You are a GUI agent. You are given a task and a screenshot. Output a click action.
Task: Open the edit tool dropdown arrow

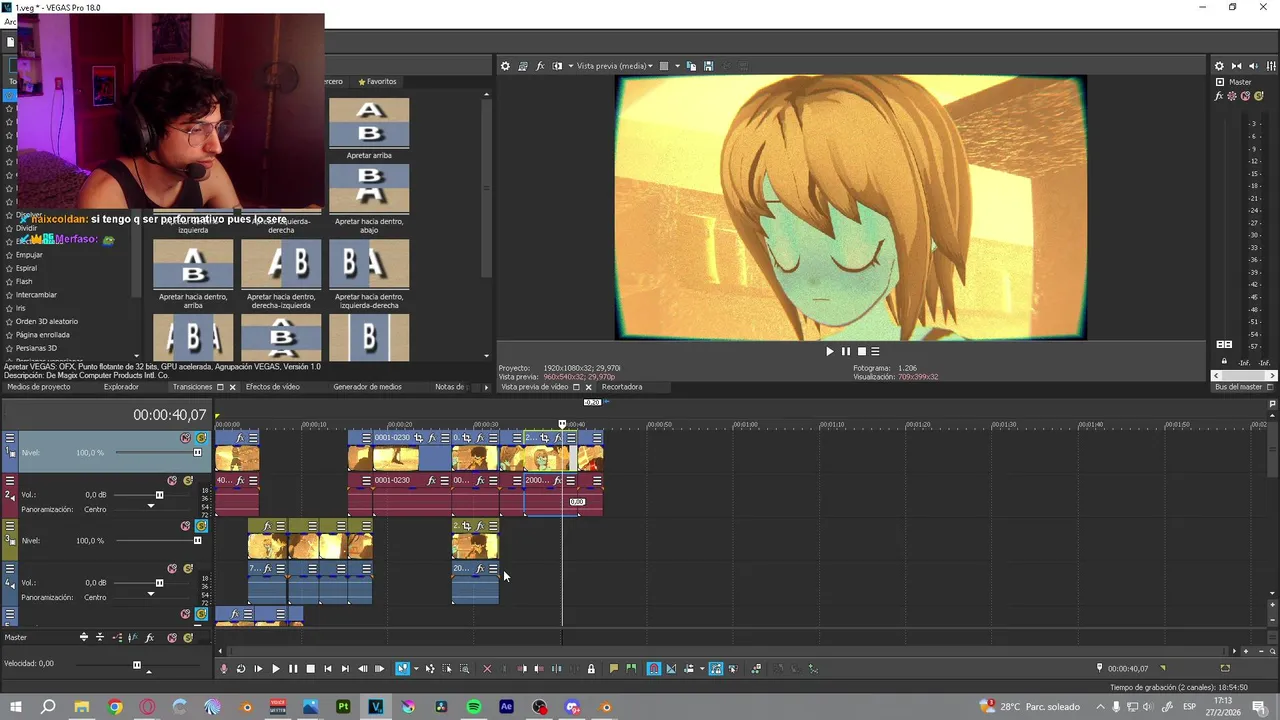click(415, 669)
